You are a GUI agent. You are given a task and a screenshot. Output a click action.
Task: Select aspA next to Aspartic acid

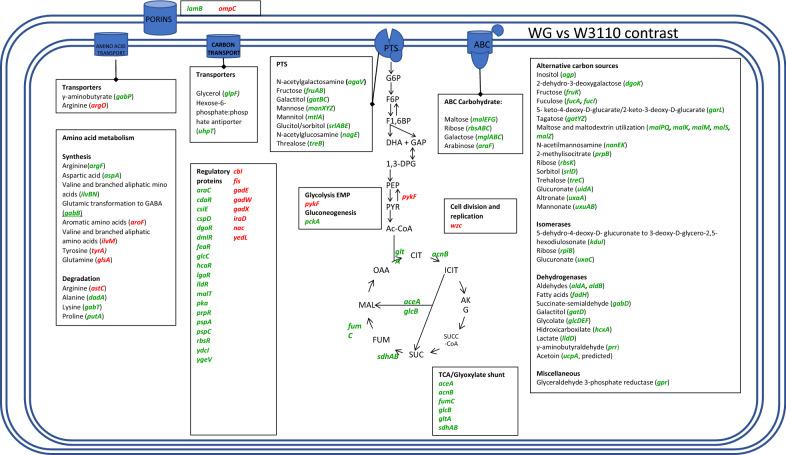[x=112, y=175]
